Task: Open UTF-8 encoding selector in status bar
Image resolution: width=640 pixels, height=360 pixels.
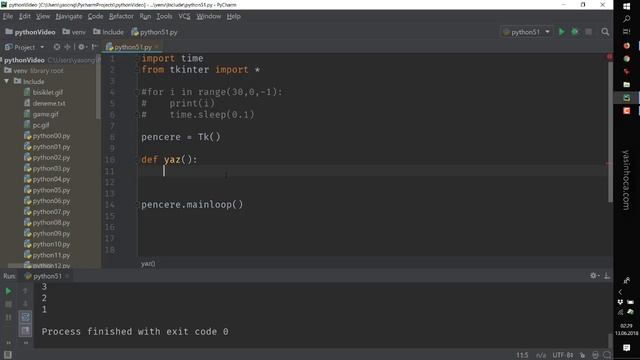Action: tap(562, 355)
